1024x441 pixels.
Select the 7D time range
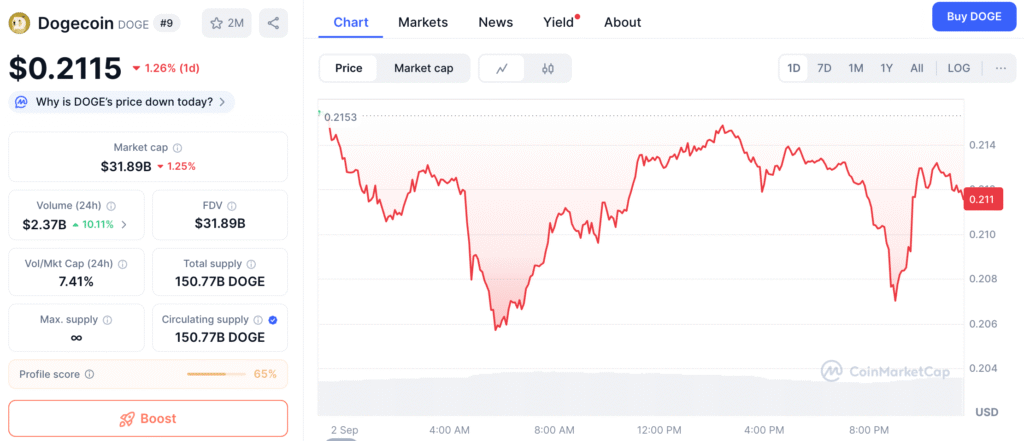coord(825,68)
